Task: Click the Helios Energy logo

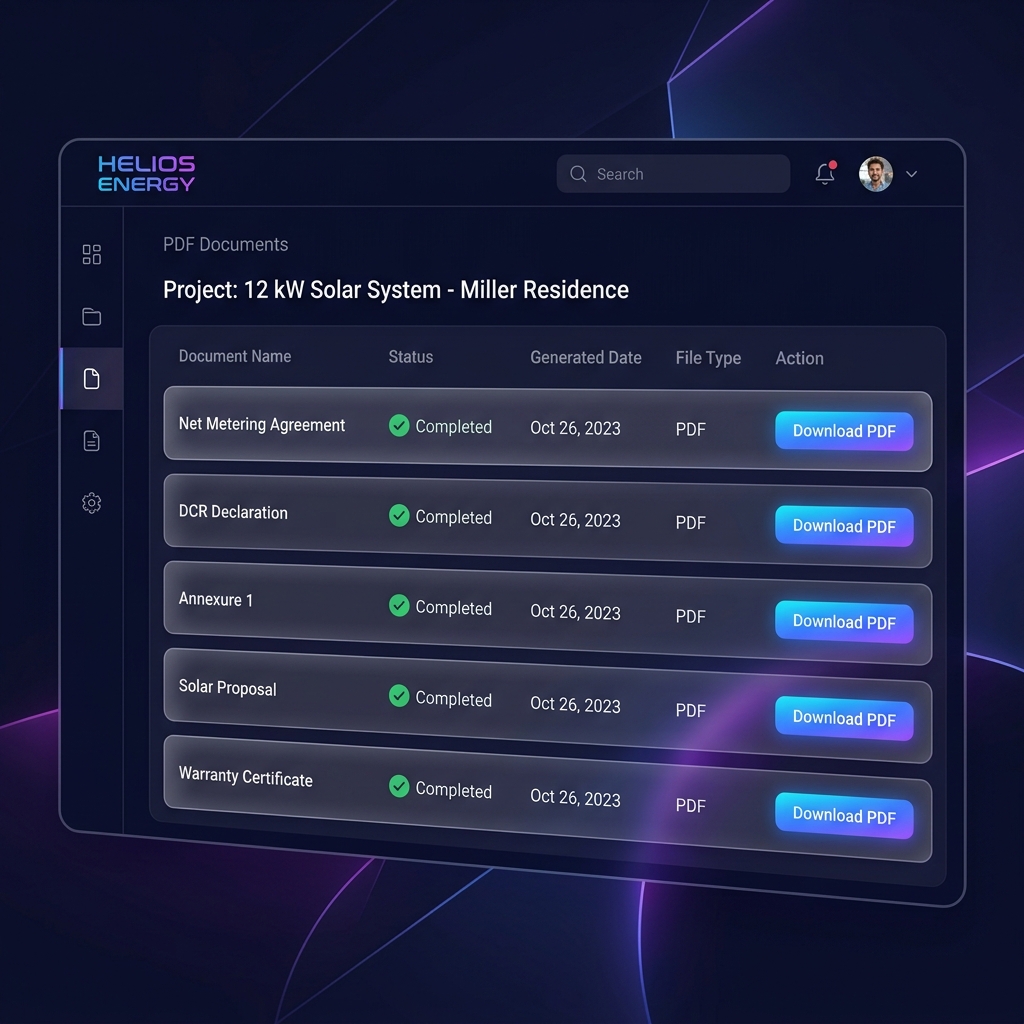Action: tap(146, 174)
